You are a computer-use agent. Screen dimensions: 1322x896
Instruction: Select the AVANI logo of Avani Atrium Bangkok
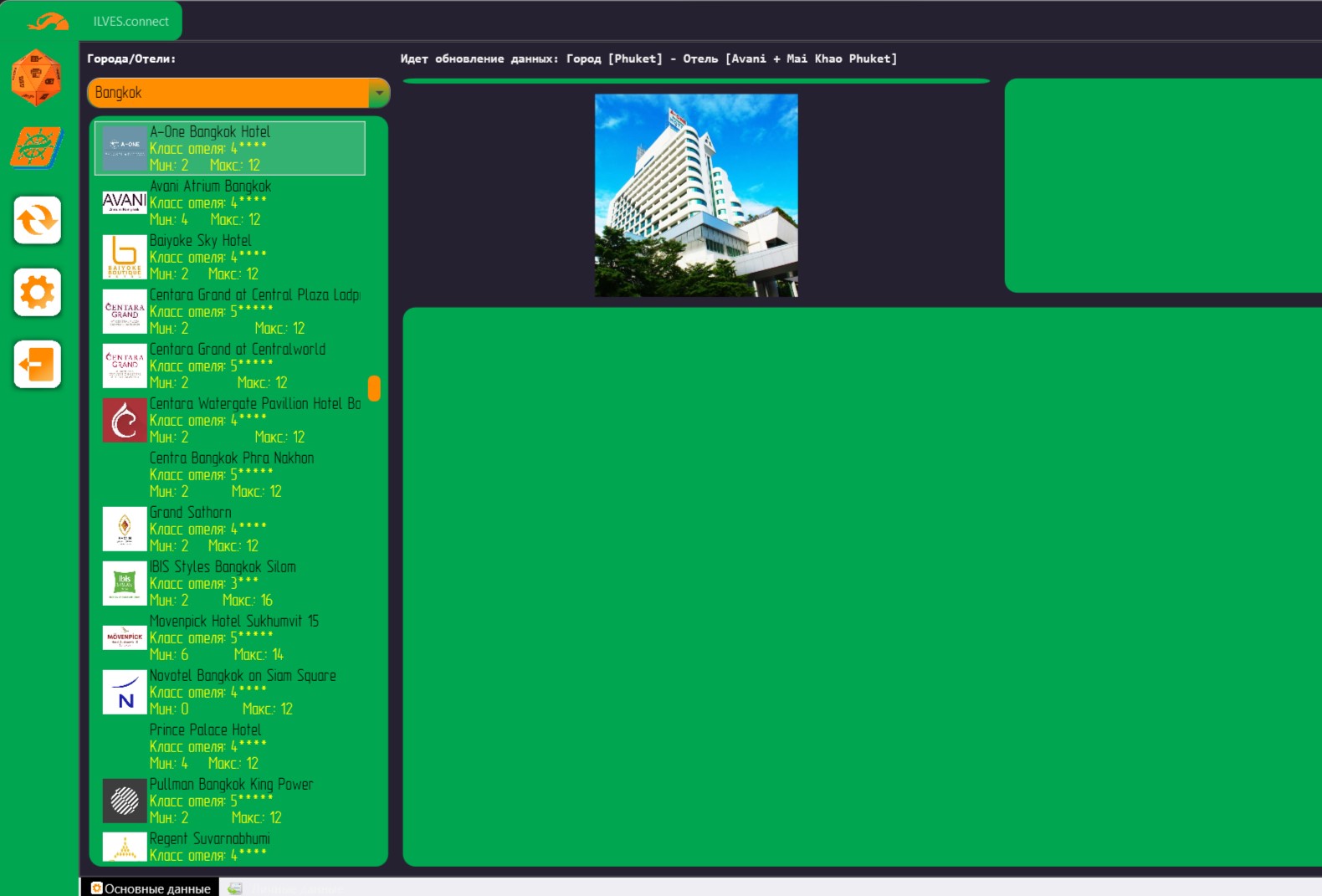[124, 202]
